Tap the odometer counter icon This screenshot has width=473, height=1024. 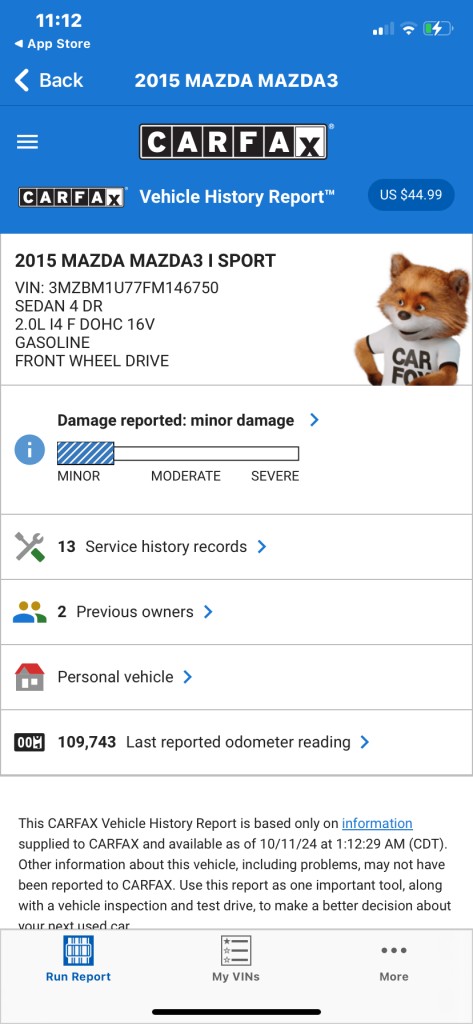click(29, 743)
